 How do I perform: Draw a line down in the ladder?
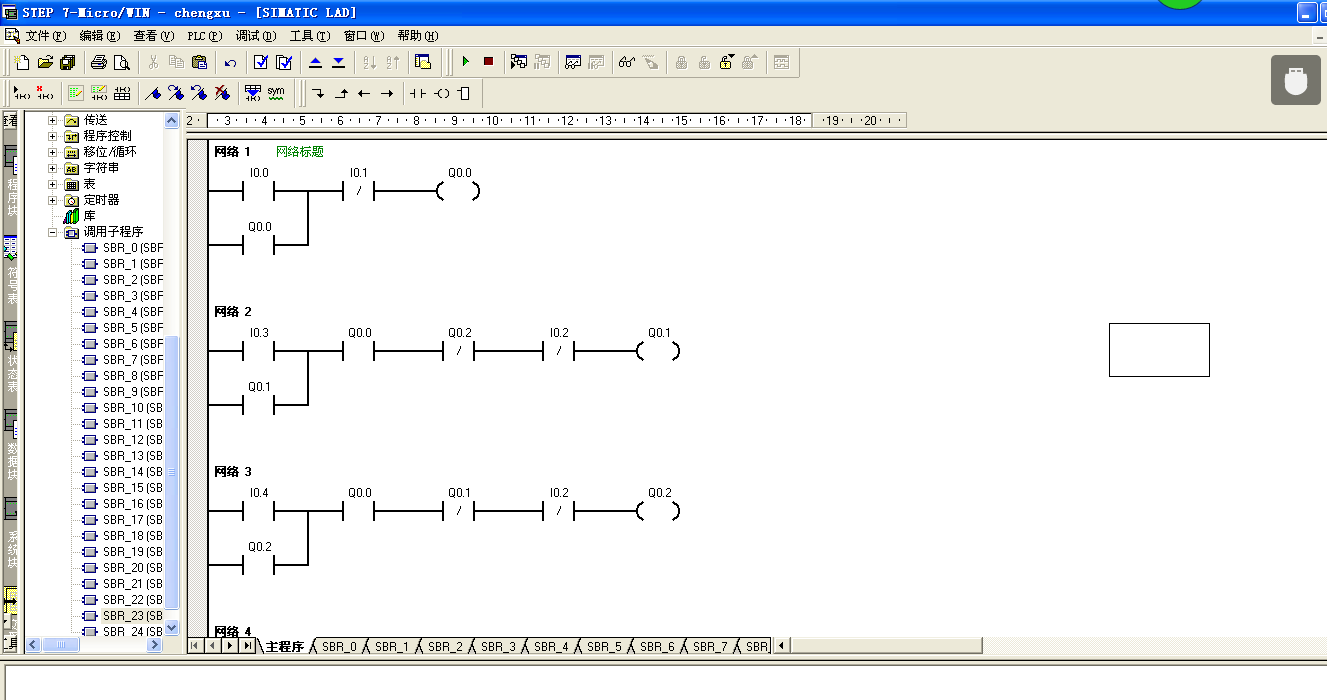point(318,93)
